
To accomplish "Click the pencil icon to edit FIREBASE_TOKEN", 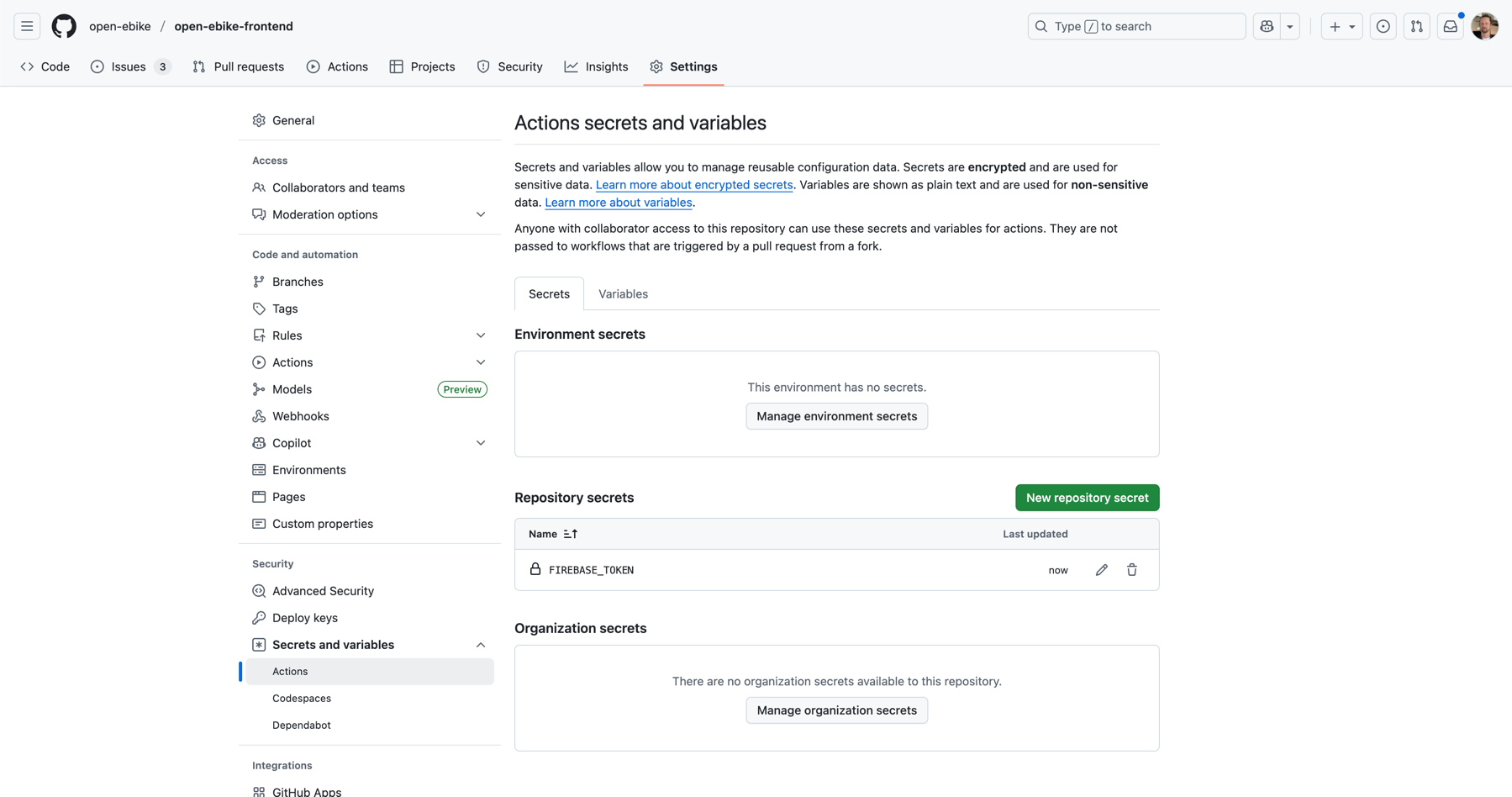I will click(x=1101, y=570).
